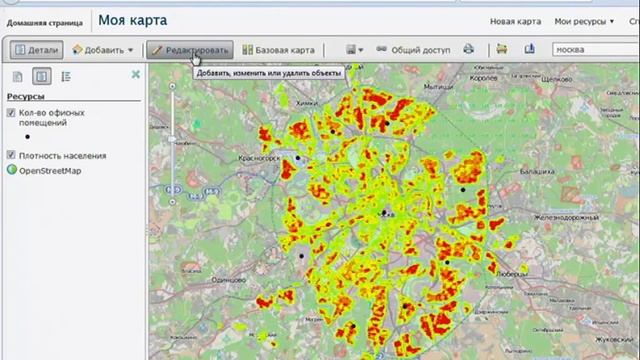The height and width of the screenshot is (360, 640).
Task: Click Общий доступ share button
Action: pos(413,50)
